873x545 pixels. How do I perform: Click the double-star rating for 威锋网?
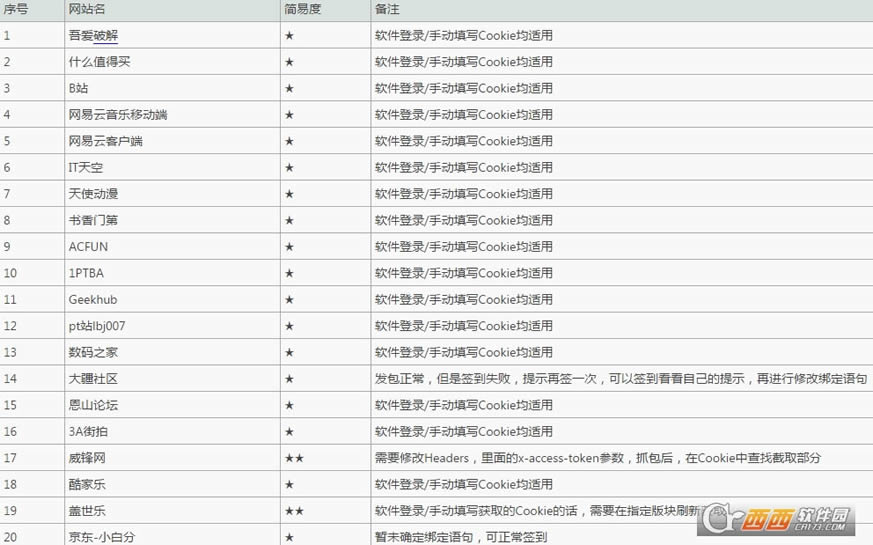pos(294,458)
